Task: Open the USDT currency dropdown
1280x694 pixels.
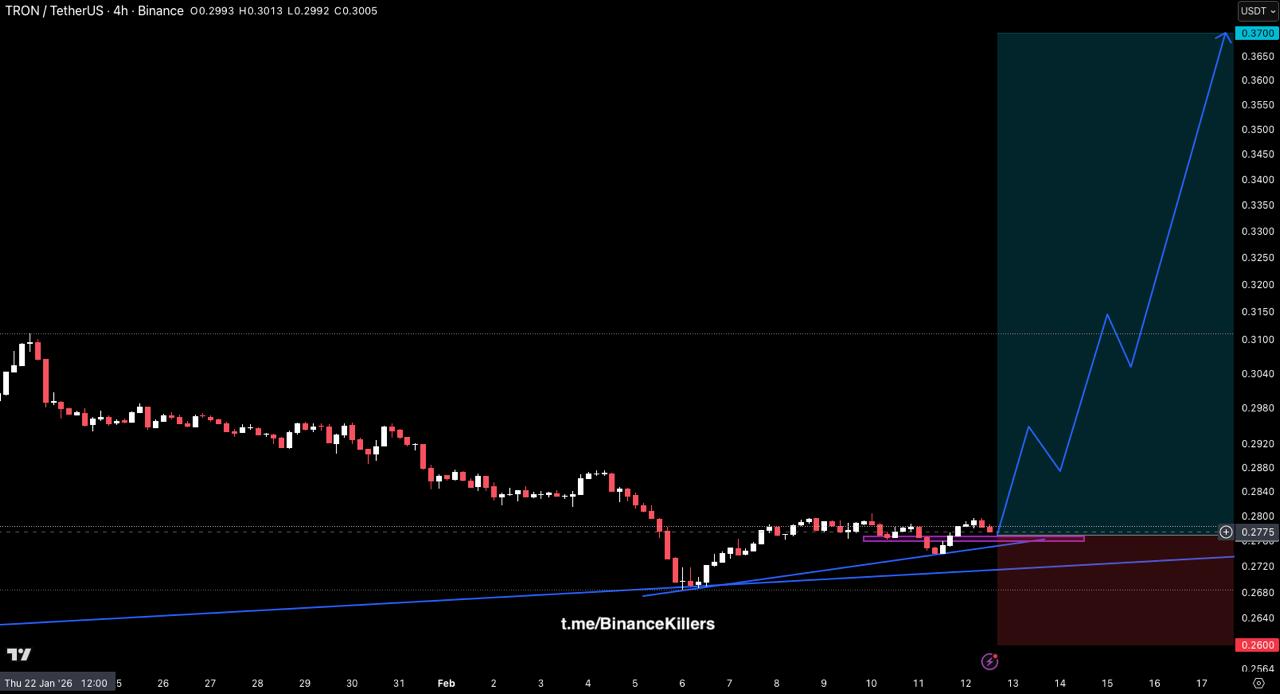Action: 1257,11
